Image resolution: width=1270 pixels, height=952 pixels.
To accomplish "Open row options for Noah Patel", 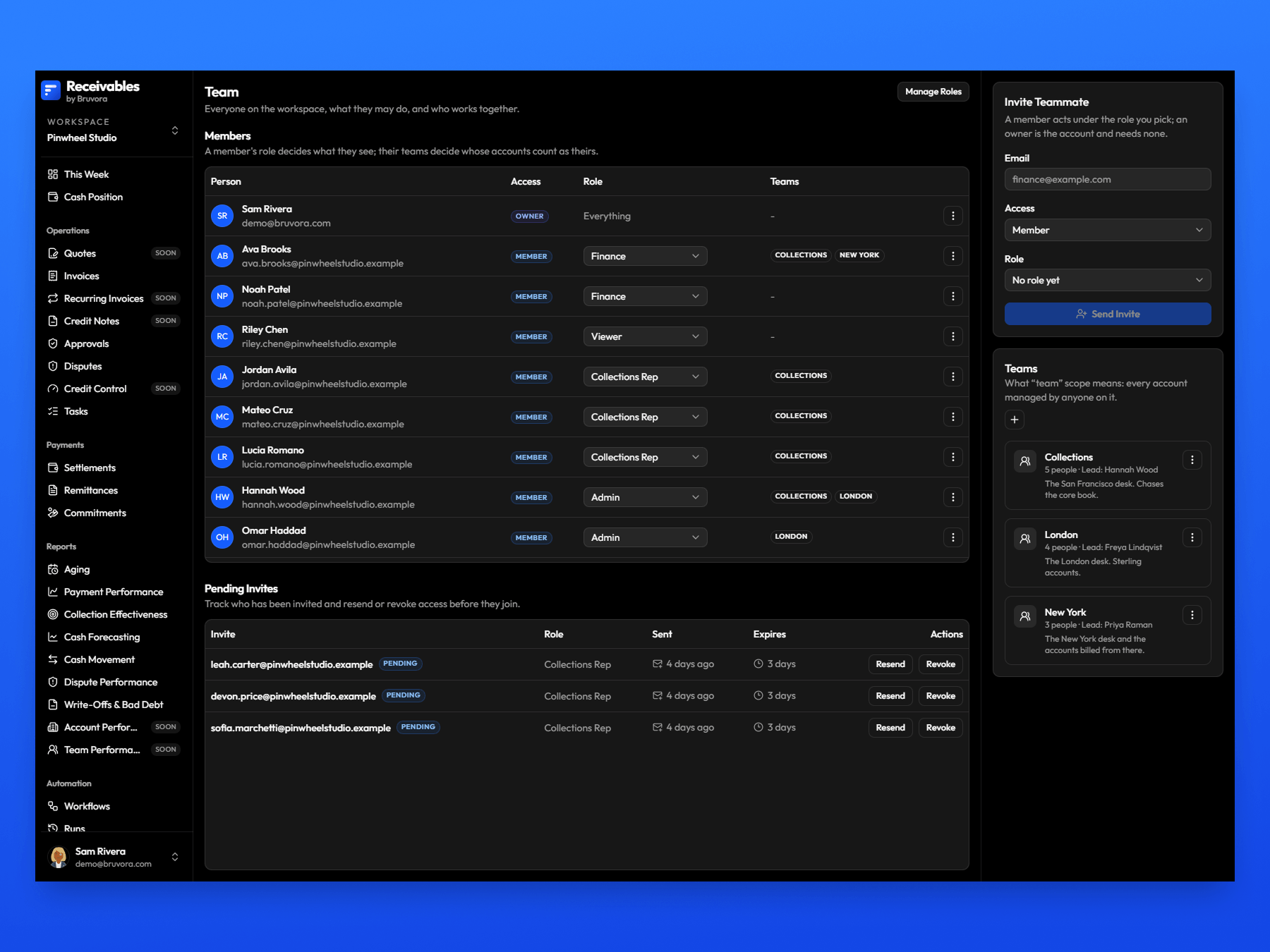I will tap(953, 296).
